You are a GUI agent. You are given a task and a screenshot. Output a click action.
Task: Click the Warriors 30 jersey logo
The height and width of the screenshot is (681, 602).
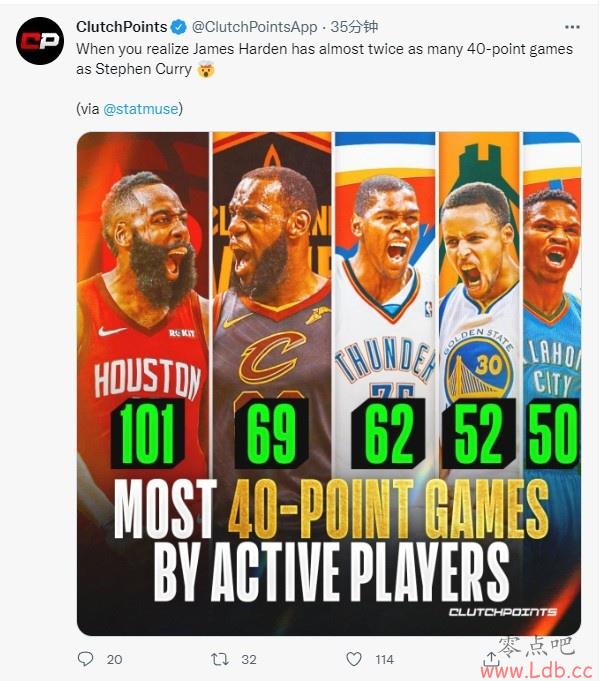coord(479,367)
